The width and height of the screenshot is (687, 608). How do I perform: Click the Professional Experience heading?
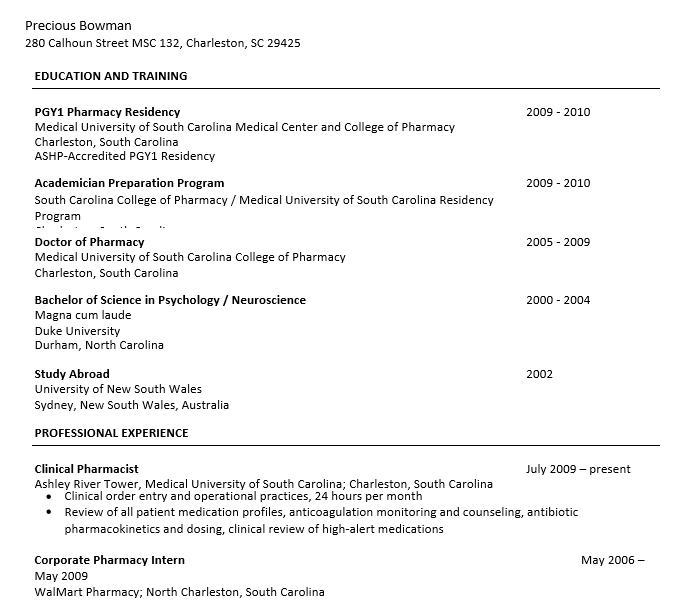click(111, 433)
